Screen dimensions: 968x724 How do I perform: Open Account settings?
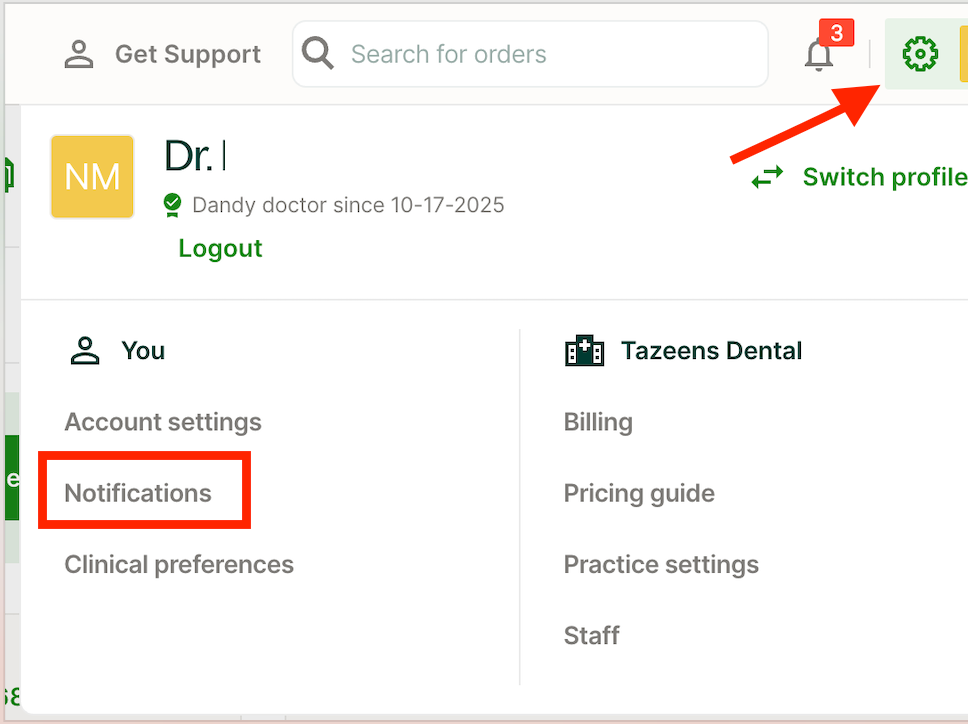pyautogui.click(x=163, y=422)
